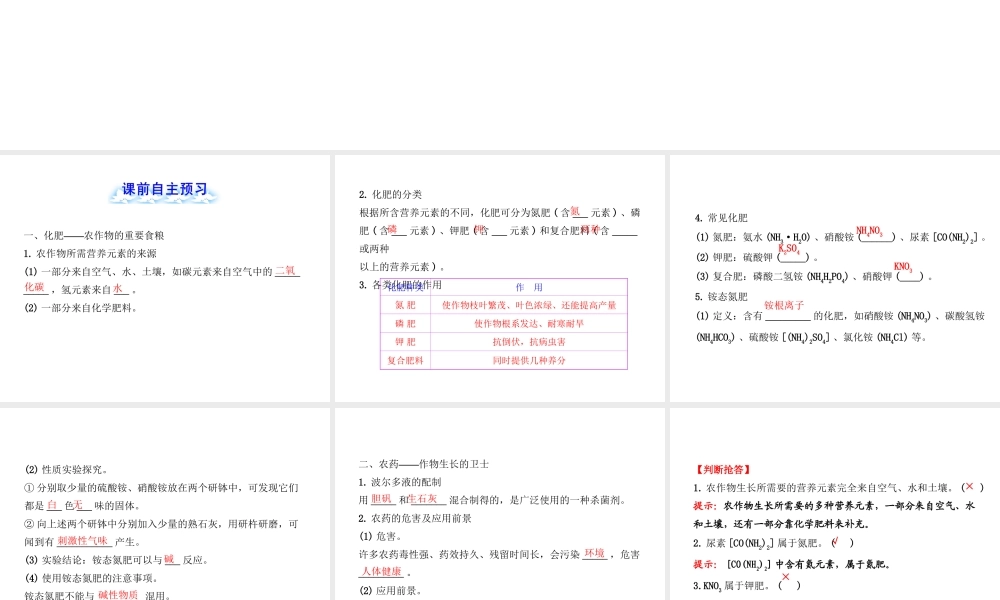Select the line (4) 使用铵态氮肥的注意事项。
Viewport: 1000px width, 600px height.
[x=91, y=578]
